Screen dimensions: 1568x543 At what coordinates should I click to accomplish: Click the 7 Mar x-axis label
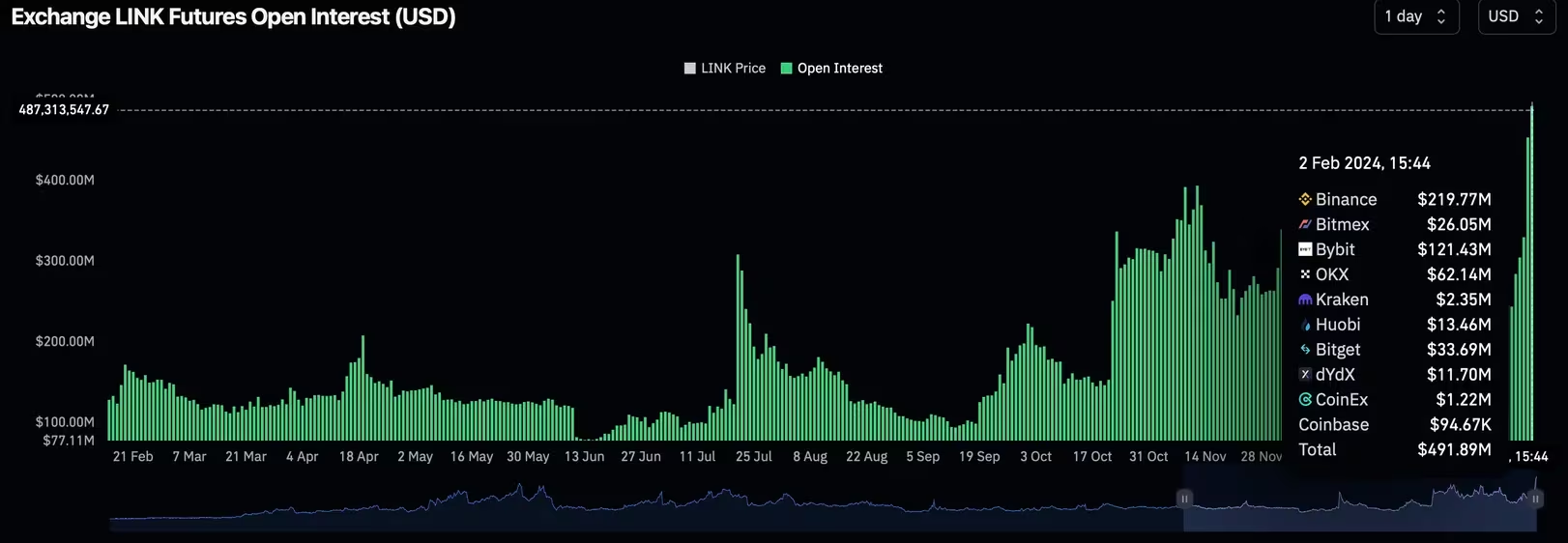click(189, 457)
